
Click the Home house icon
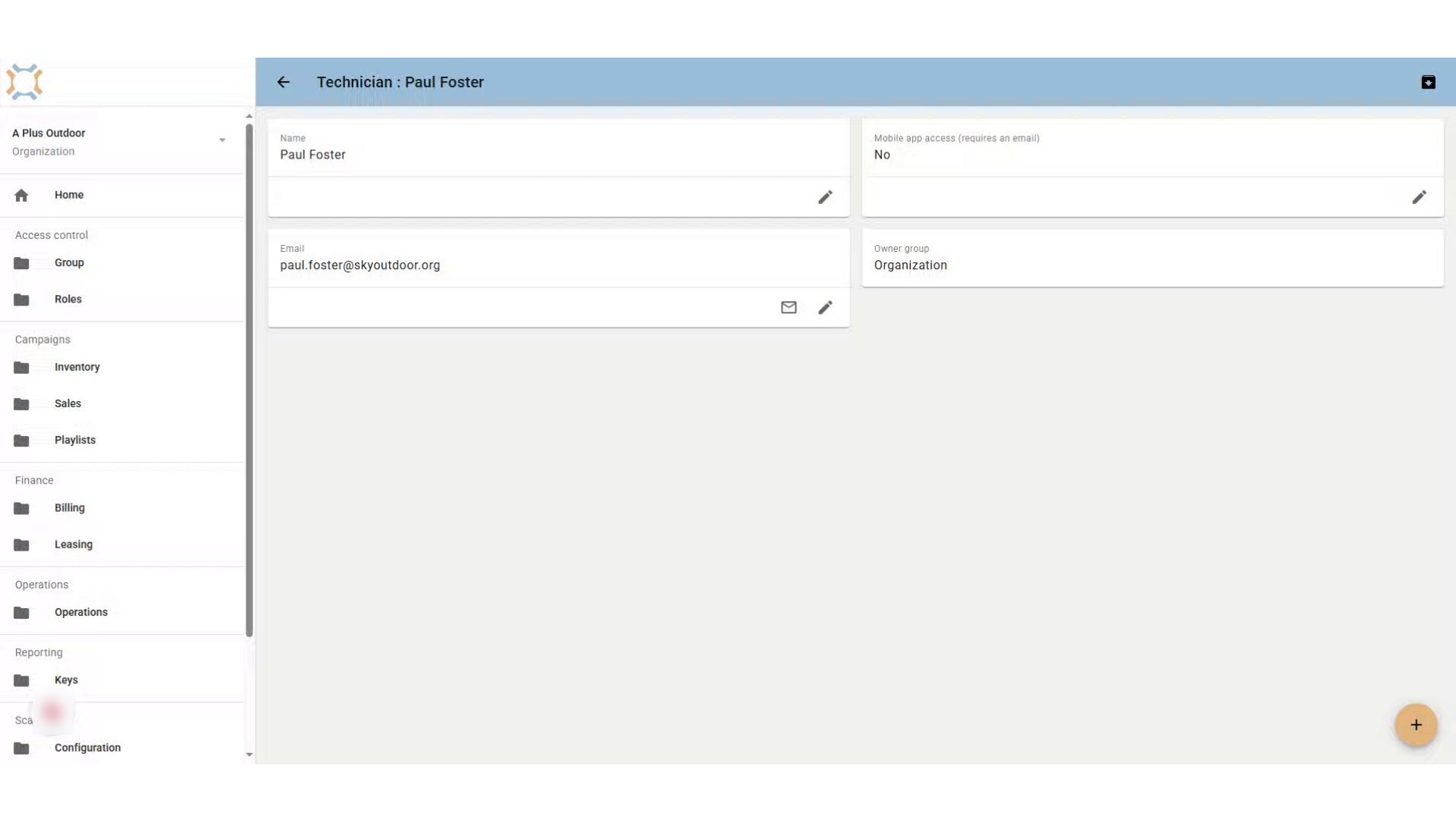[21, 195]
